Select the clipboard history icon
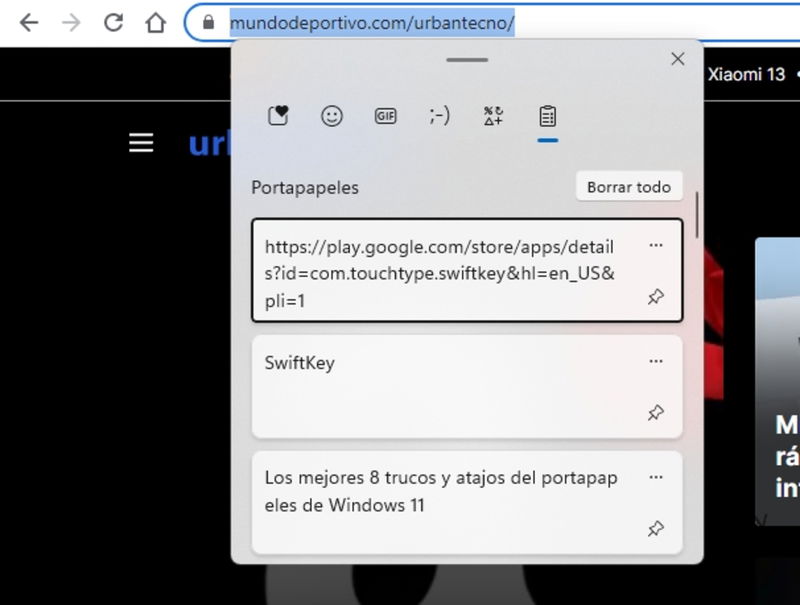The image size is (800, 605). pos(546,115)
